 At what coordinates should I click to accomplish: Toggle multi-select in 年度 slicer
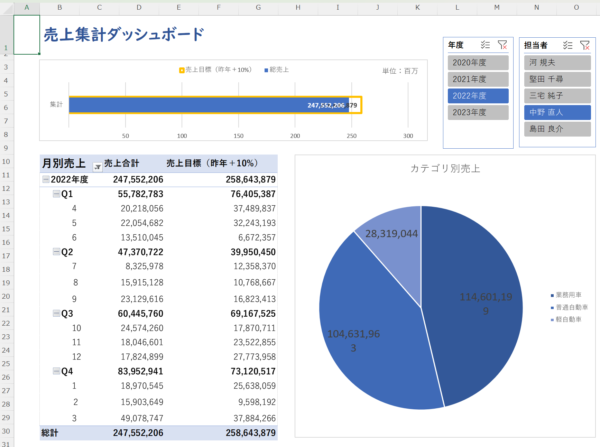pyautogui.click(x=484, y=45)
